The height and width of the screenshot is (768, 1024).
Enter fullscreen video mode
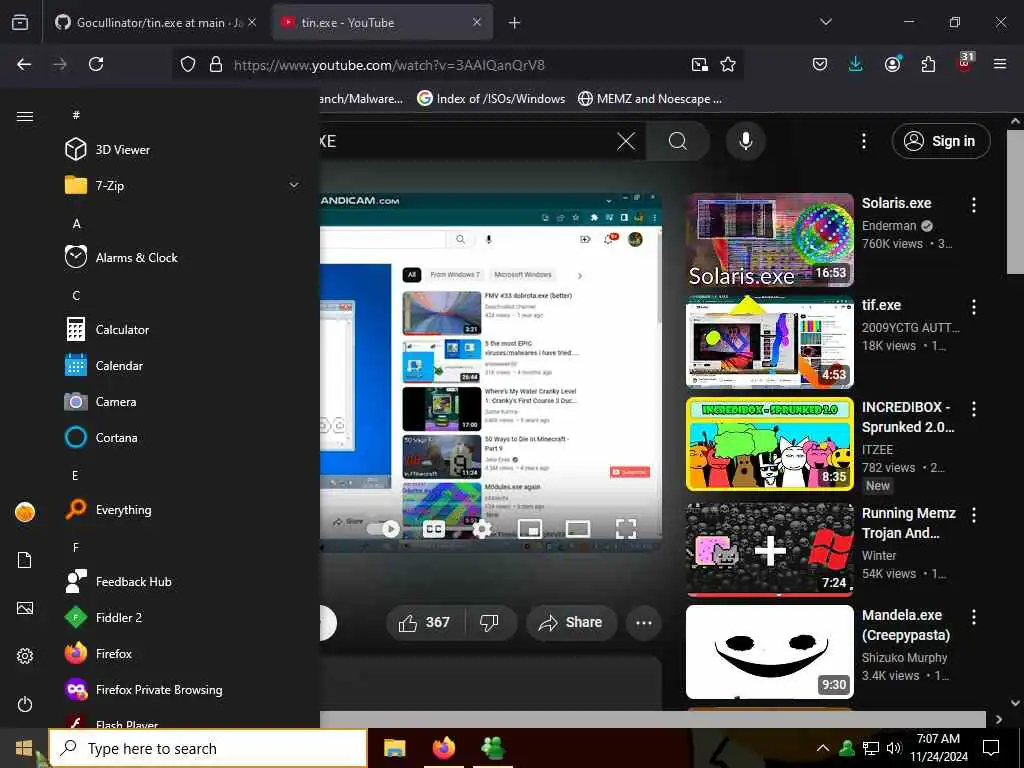click(x=626, y=528)
